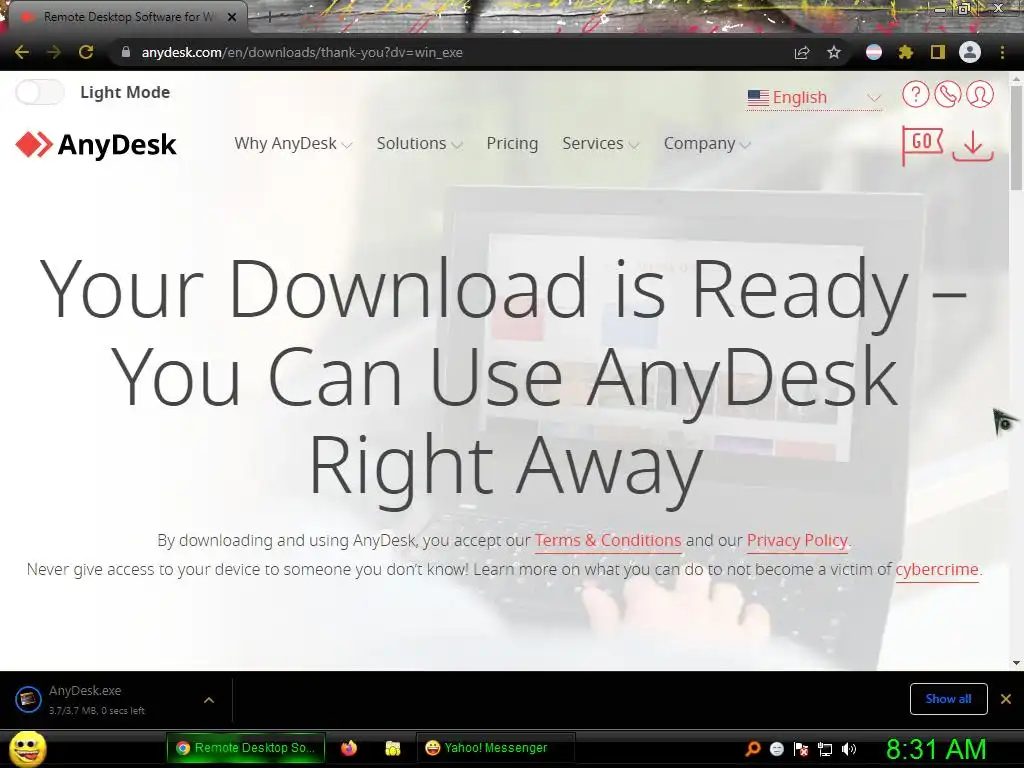Launch Firefox from the taskbar
1024x768 pixels.
(349, 748)
